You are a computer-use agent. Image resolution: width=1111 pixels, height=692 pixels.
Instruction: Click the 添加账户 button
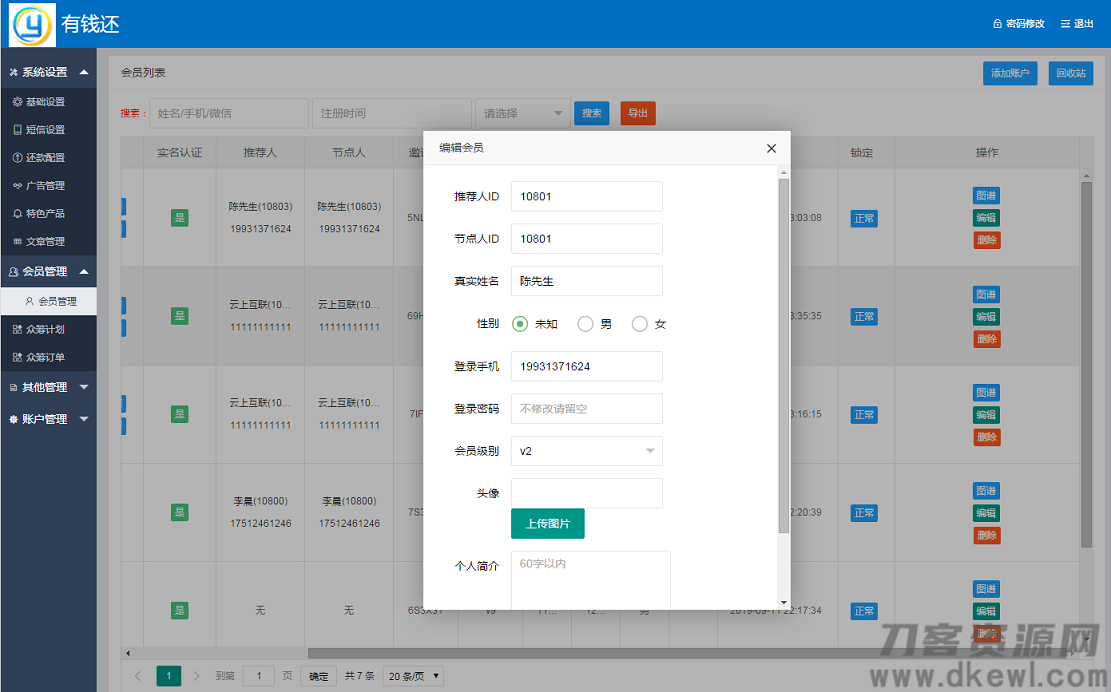click(x=1009, y=73)
